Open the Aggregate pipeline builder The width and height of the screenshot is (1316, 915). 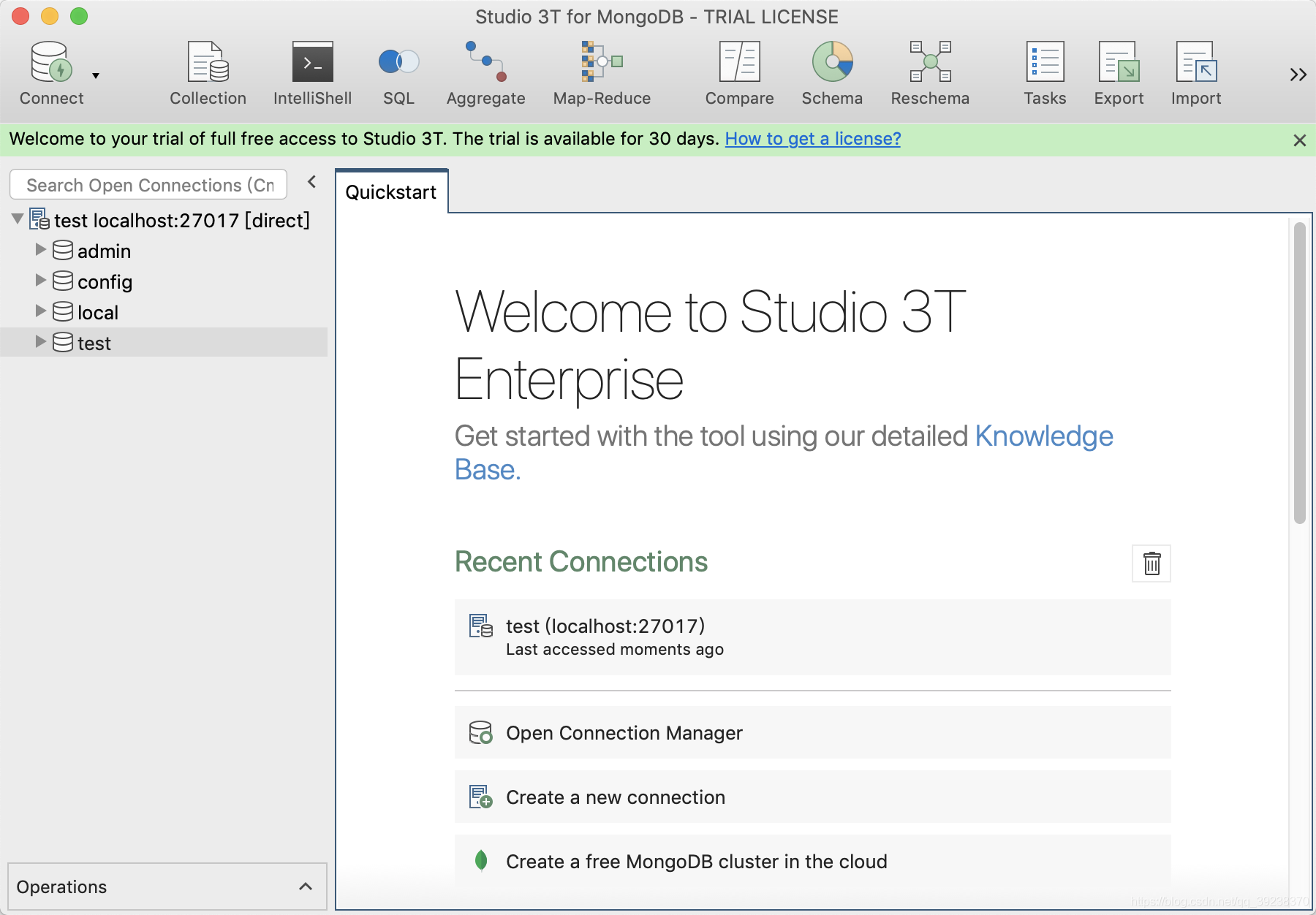point(485,71)
